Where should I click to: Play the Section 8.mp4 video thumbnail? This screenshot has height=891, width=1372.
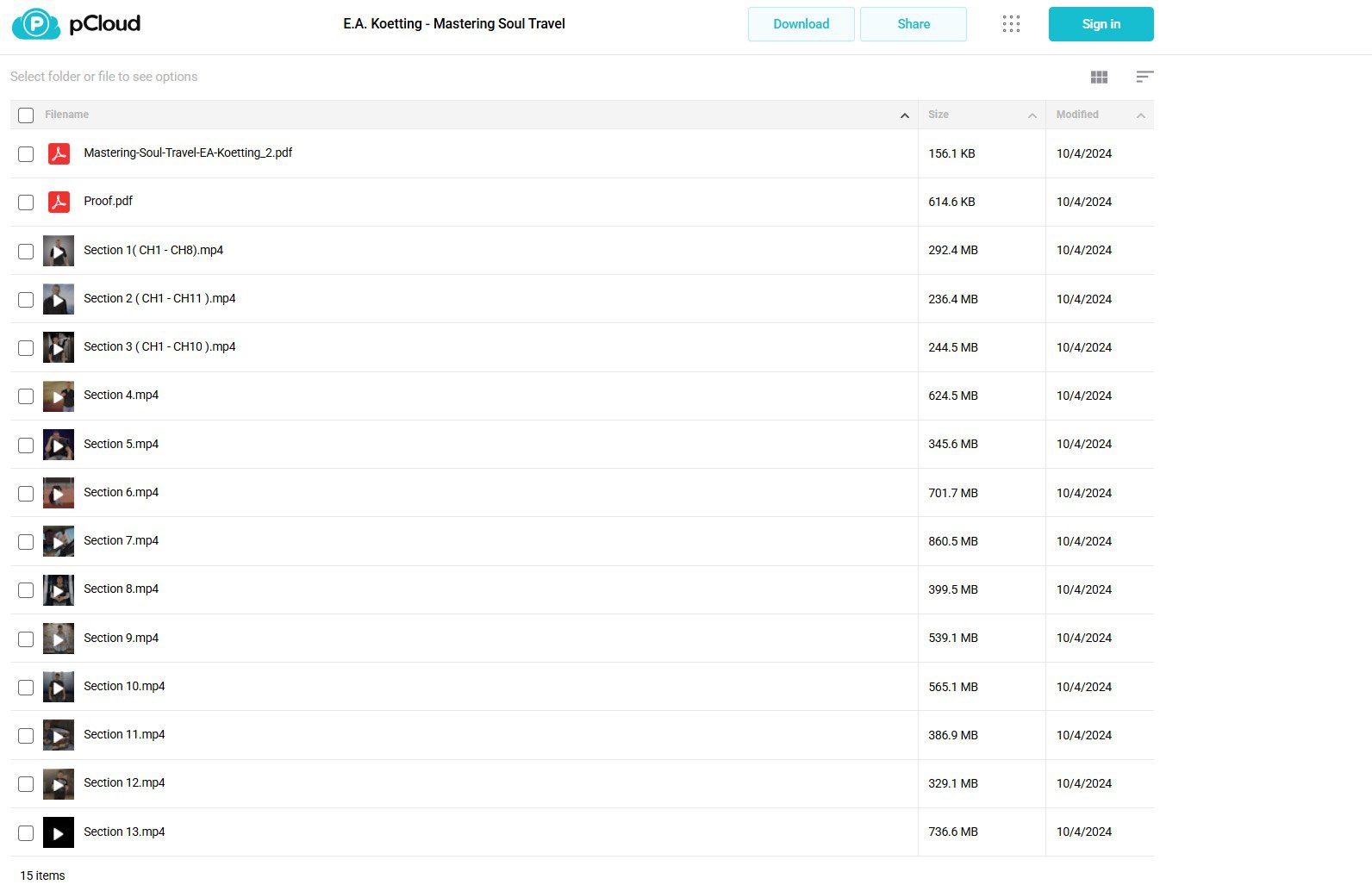(x=59, y=590)
